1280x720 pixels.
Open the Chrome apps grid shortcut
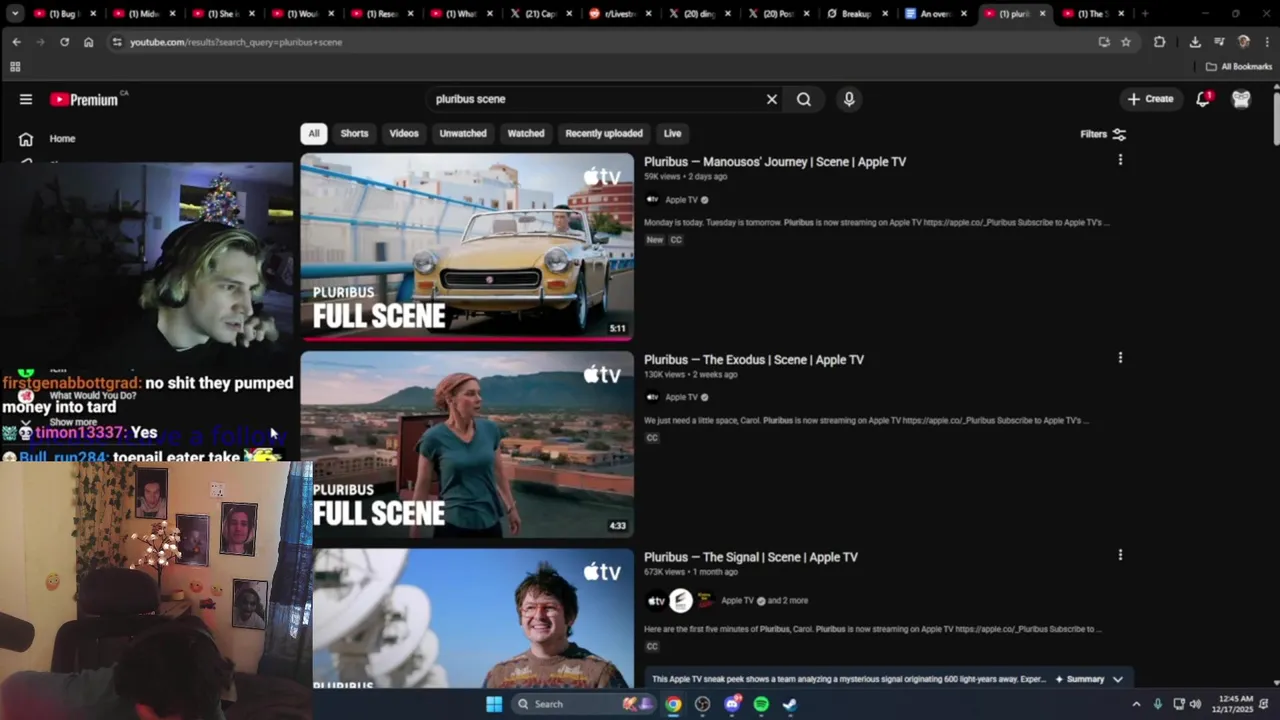click(x=15, y=67)
